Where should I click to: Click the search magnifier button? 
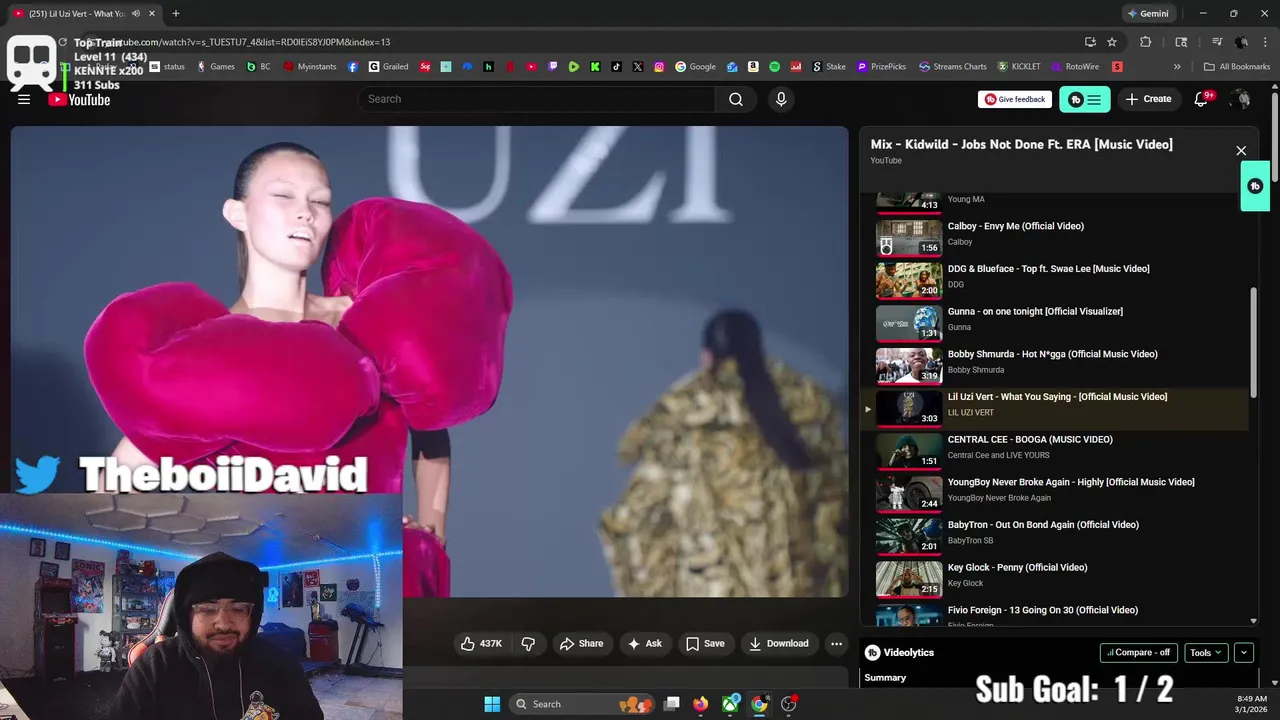point(736,99)
